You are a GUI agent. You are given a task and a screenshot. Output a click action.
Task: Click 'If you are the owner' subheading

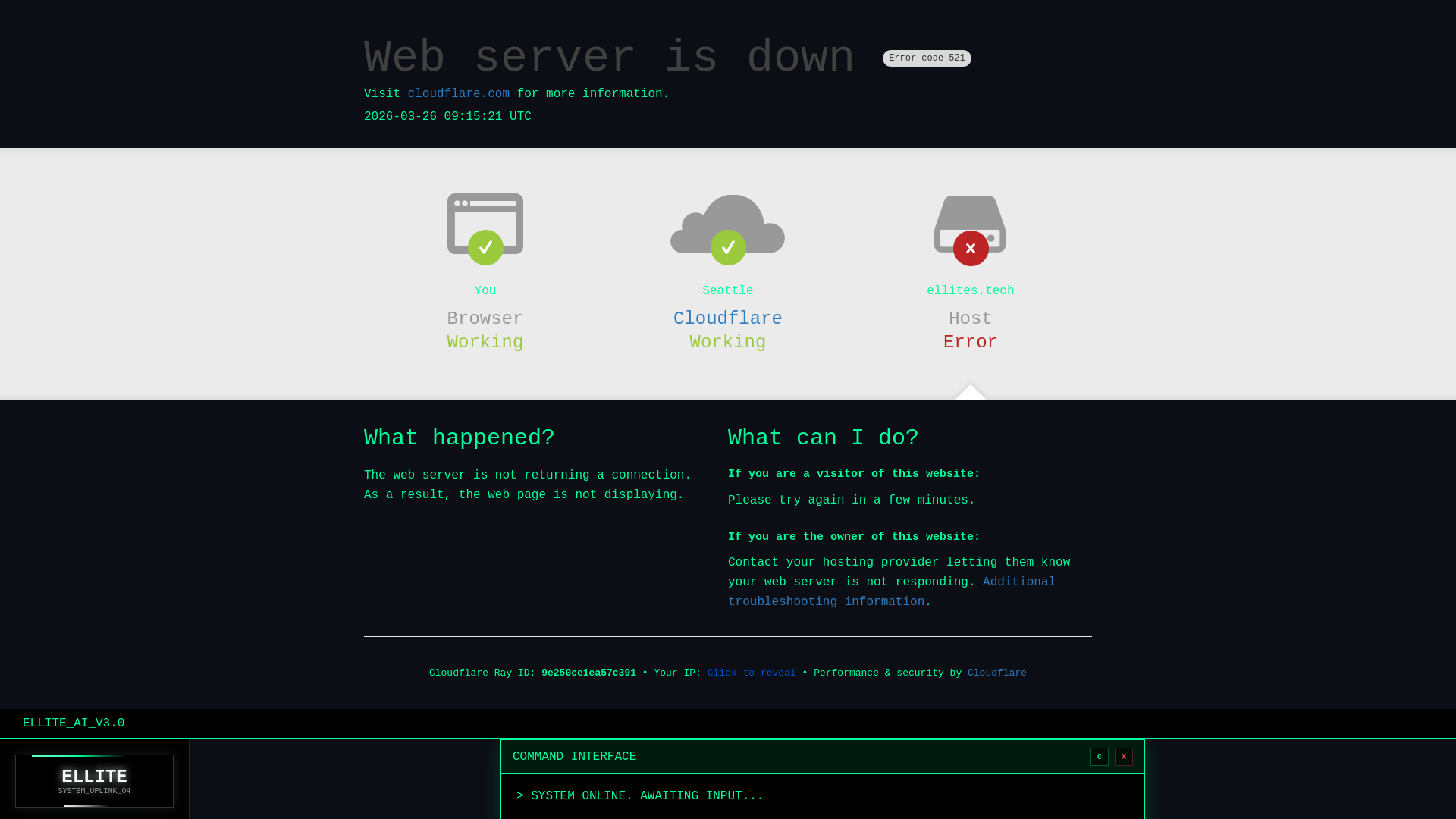pyautogui.click(x=854, y=537)
